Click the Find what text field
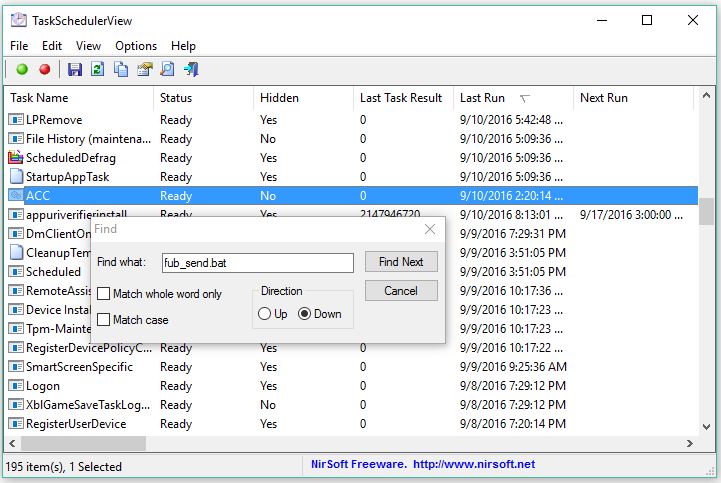The width and height of the screenshot is (721, 483). coord(258,263)
